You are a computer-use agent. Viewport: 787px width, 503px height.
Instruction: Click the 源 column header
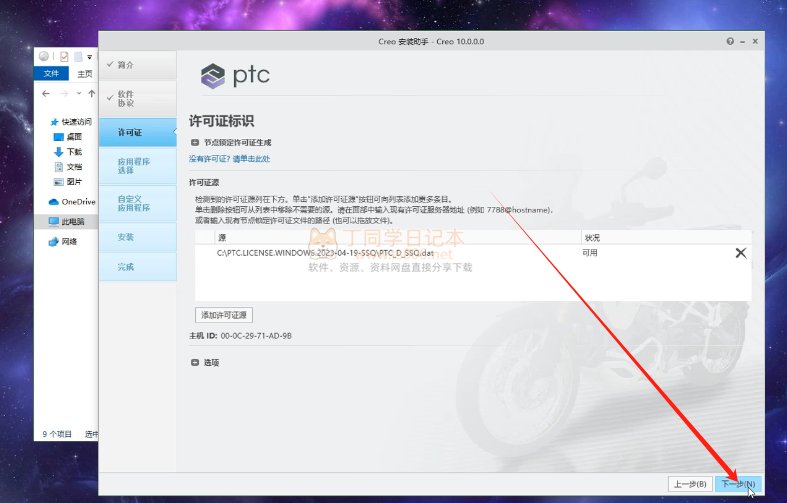pos(398,237)
